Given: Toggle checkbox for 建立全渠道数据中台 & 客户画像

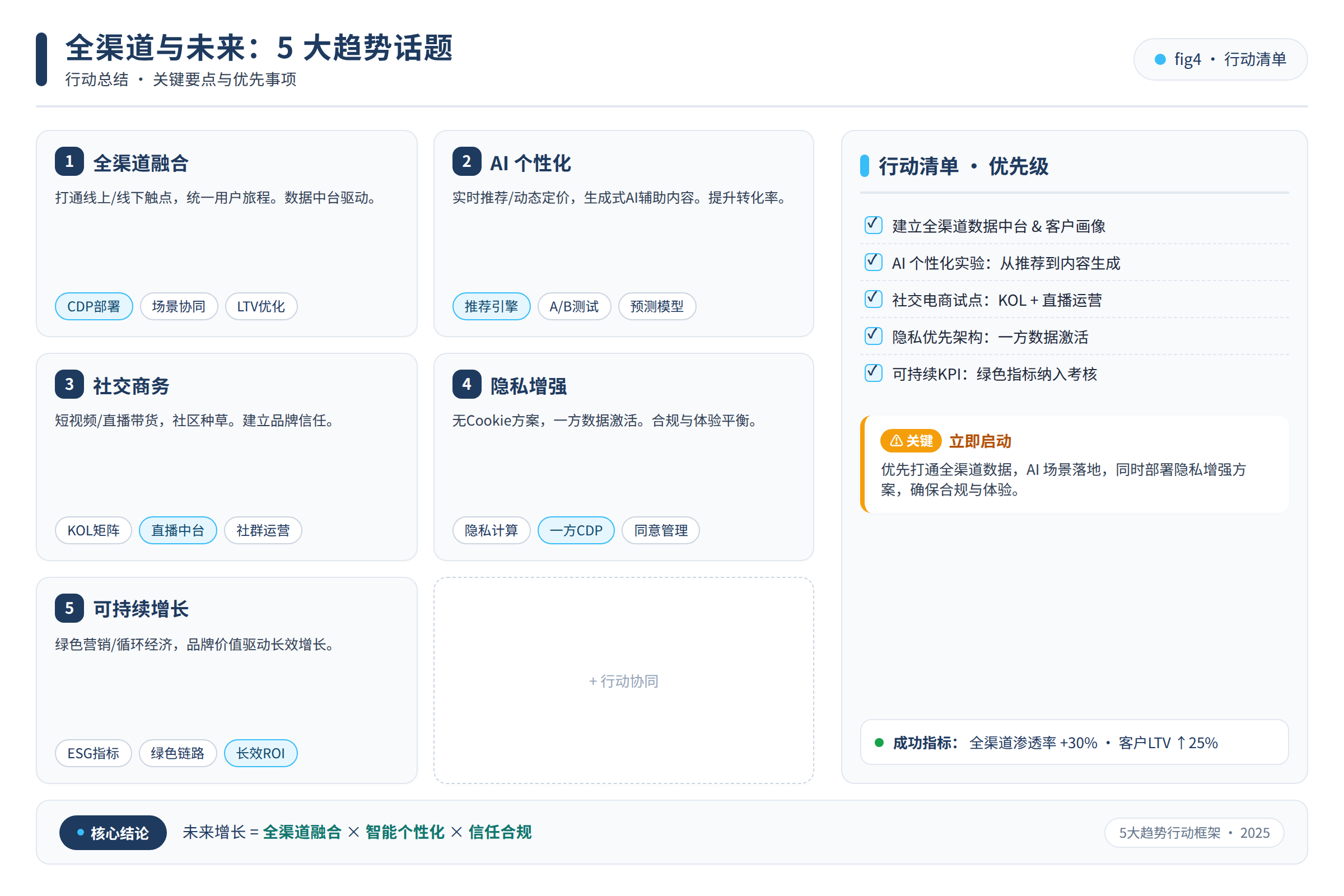Looking at the screenshot, I should click(873, 225).
